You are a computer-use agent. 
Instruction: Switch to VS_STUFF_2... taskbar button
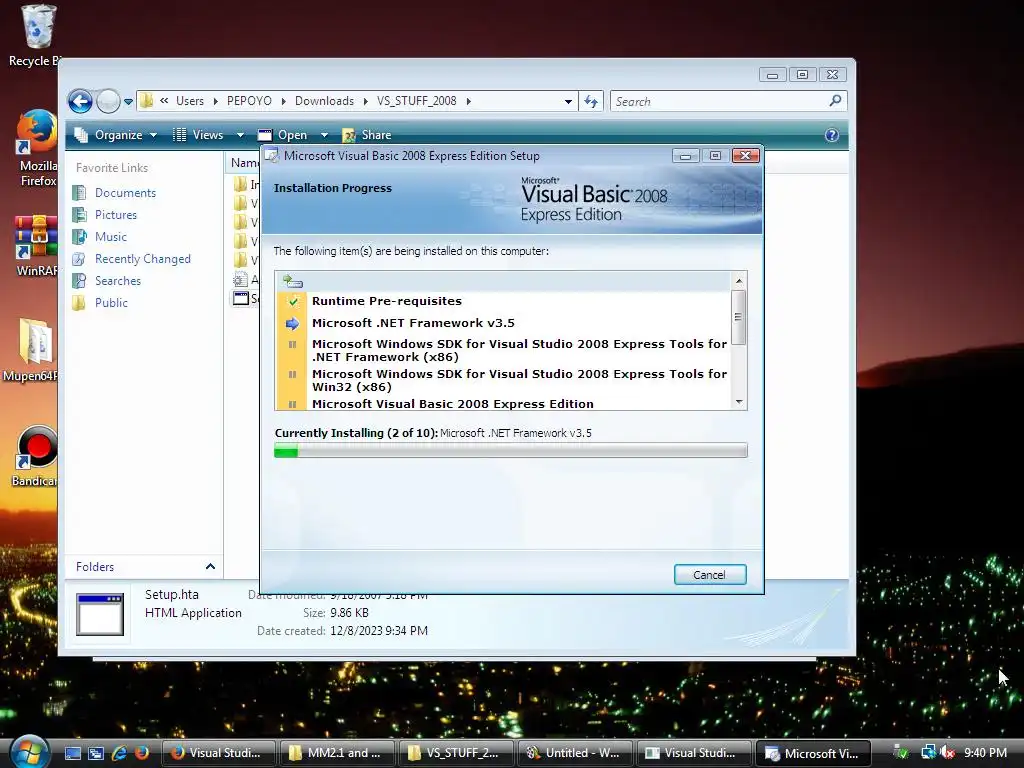point(456,753)
